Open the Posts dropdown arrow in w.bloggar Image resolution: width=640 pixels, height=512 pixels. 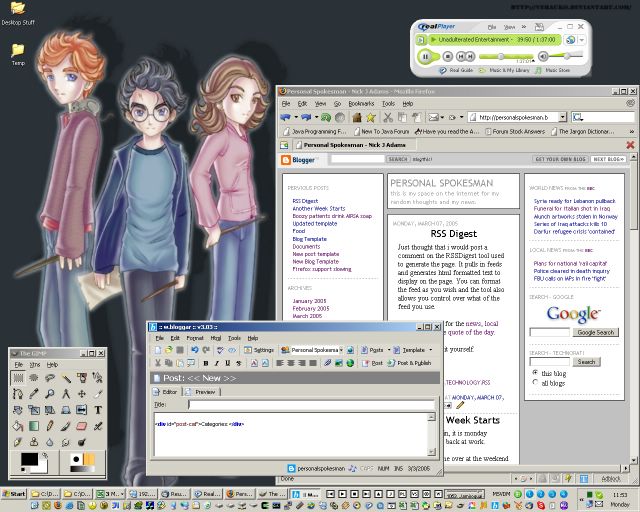(x=389, y=350)
